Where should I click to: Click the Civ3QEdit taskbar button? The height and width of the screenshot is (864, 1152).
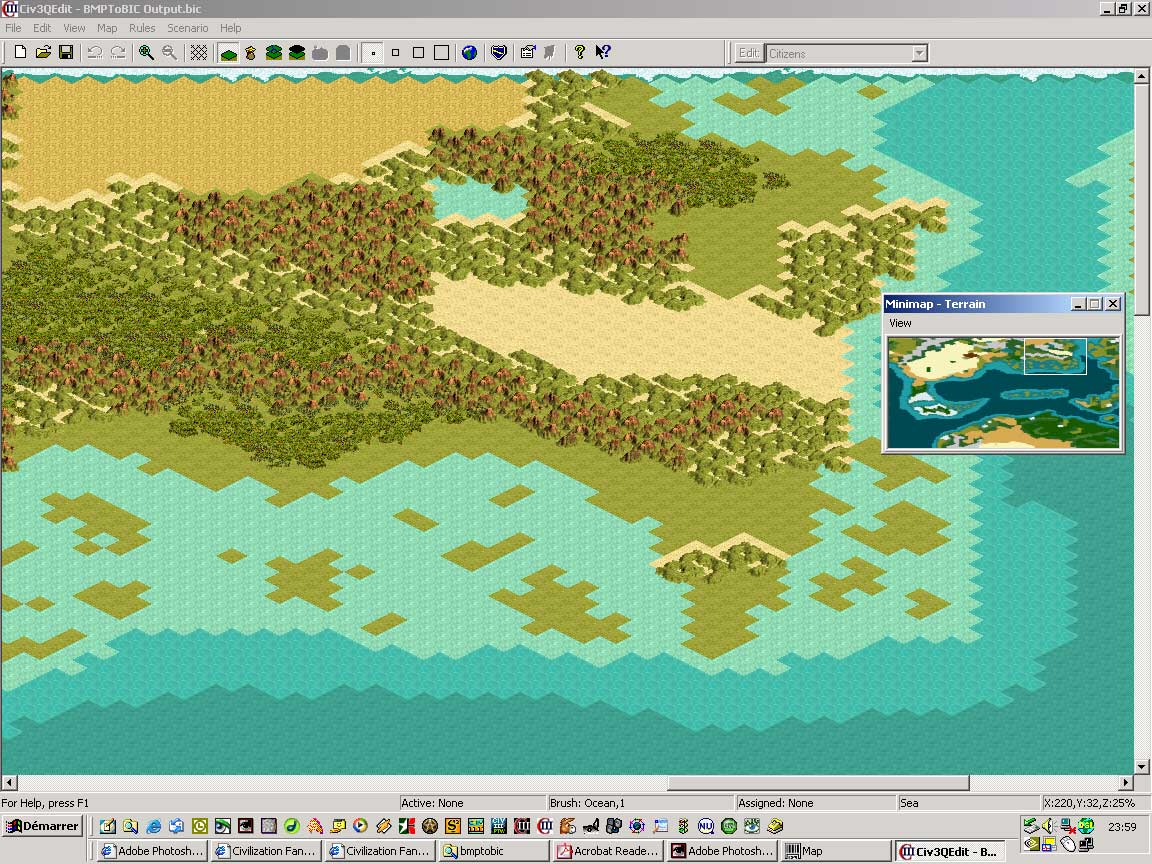click(951, 852)
